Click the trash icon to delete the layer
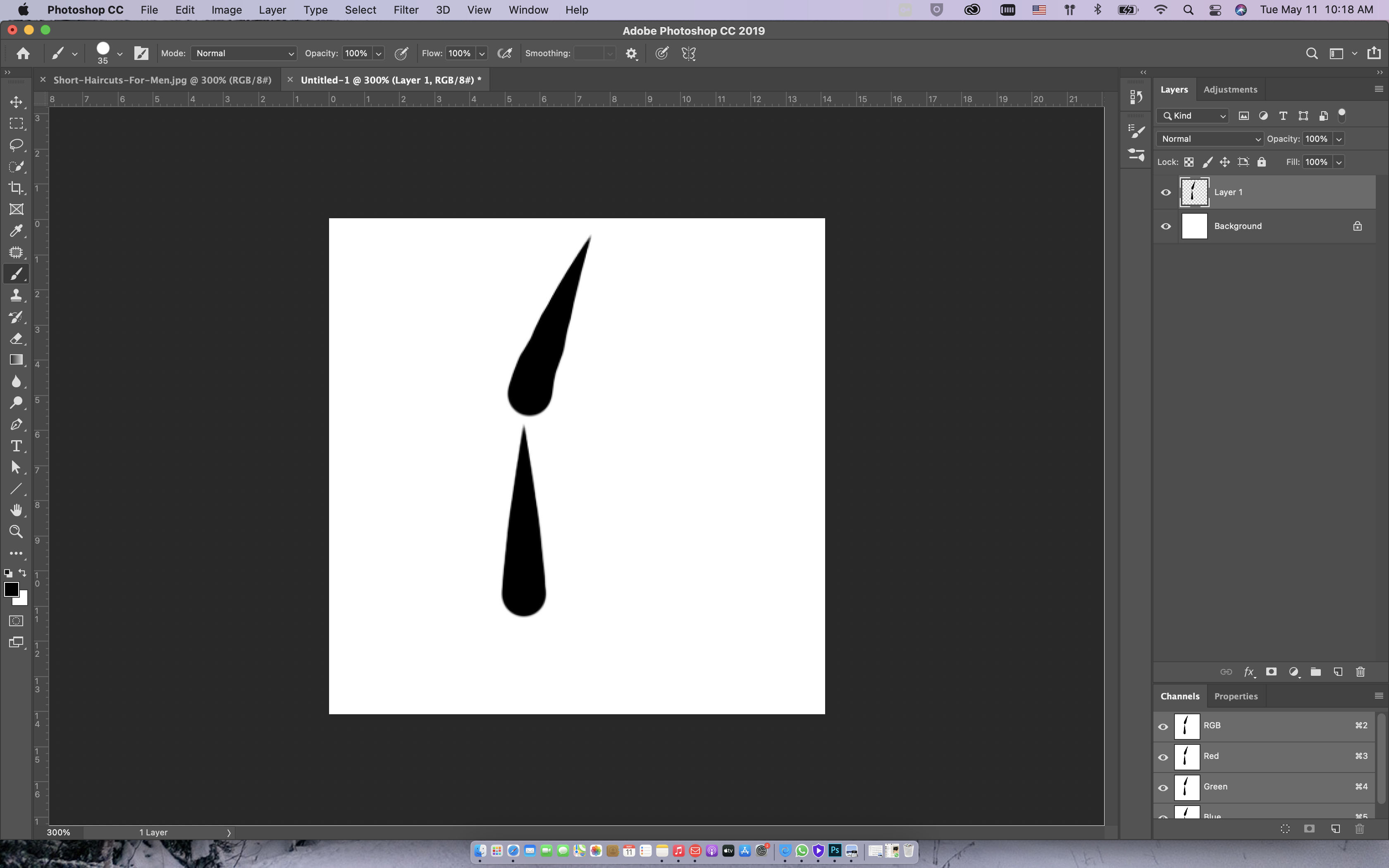Screen dimensions: 1389x868 tap(1360, 672)
